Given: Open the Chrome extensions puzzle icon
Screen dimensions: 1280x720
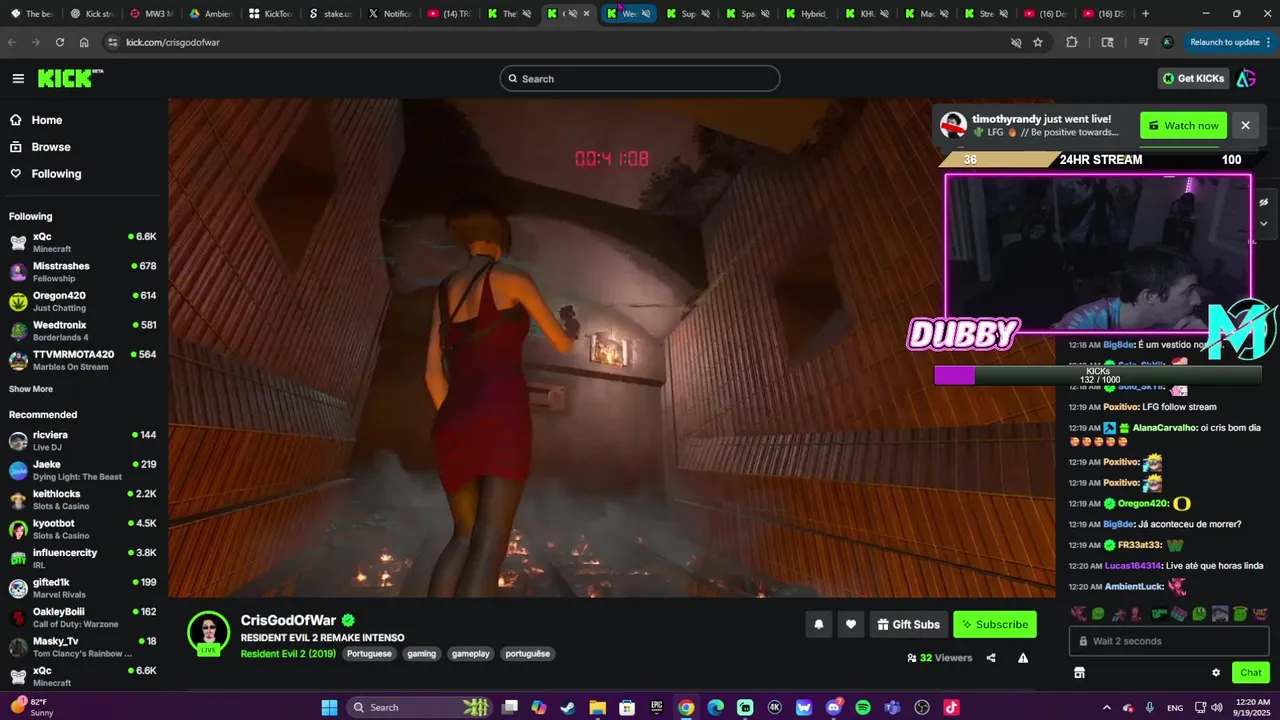Looking at the screenshot, I should point(1072,42).
